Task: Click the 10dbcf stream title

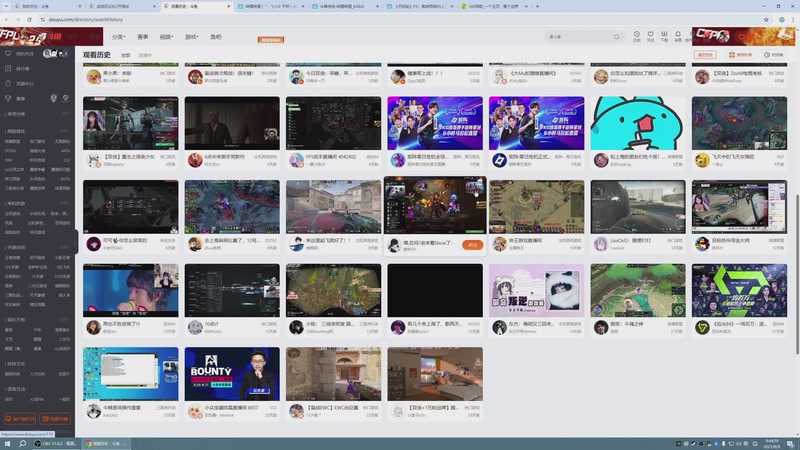Action: [211, 324]
